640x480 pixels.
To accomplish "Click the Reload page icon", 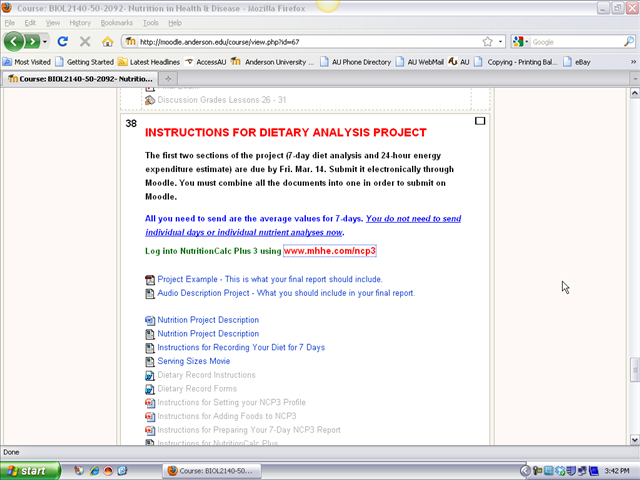I will (x=62, y=42).
